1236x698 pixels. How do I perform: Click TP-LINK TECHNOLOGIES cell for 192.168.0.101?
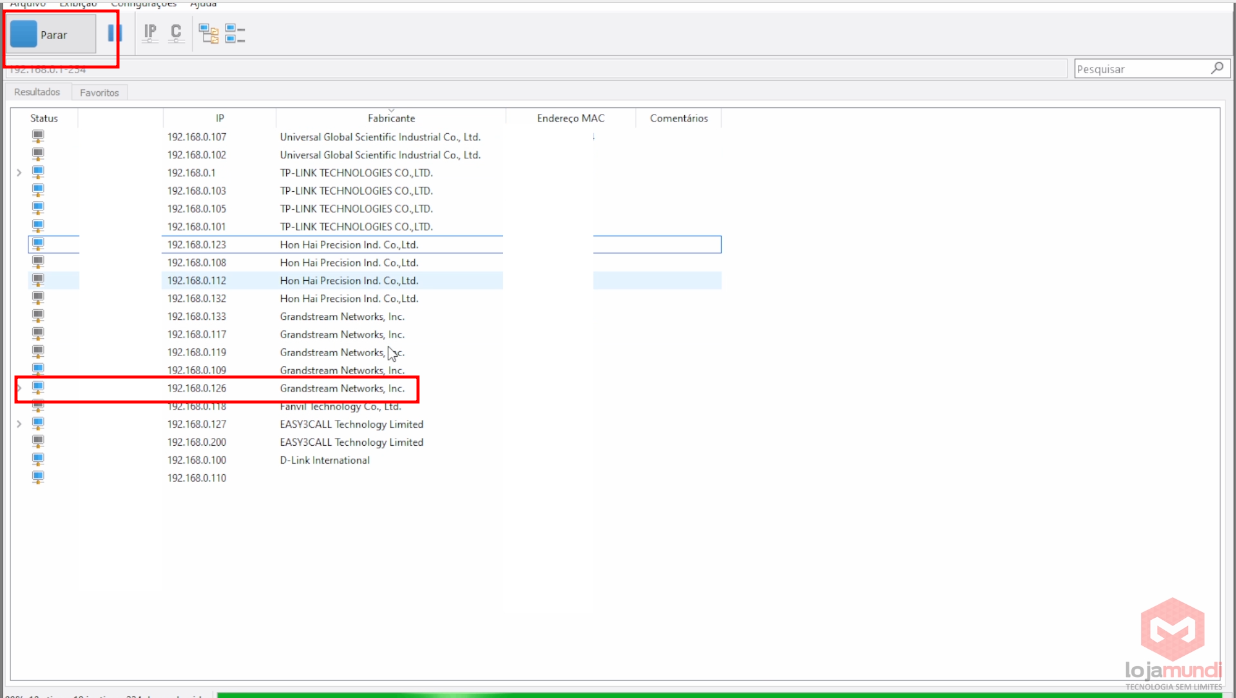click(356, 227)
